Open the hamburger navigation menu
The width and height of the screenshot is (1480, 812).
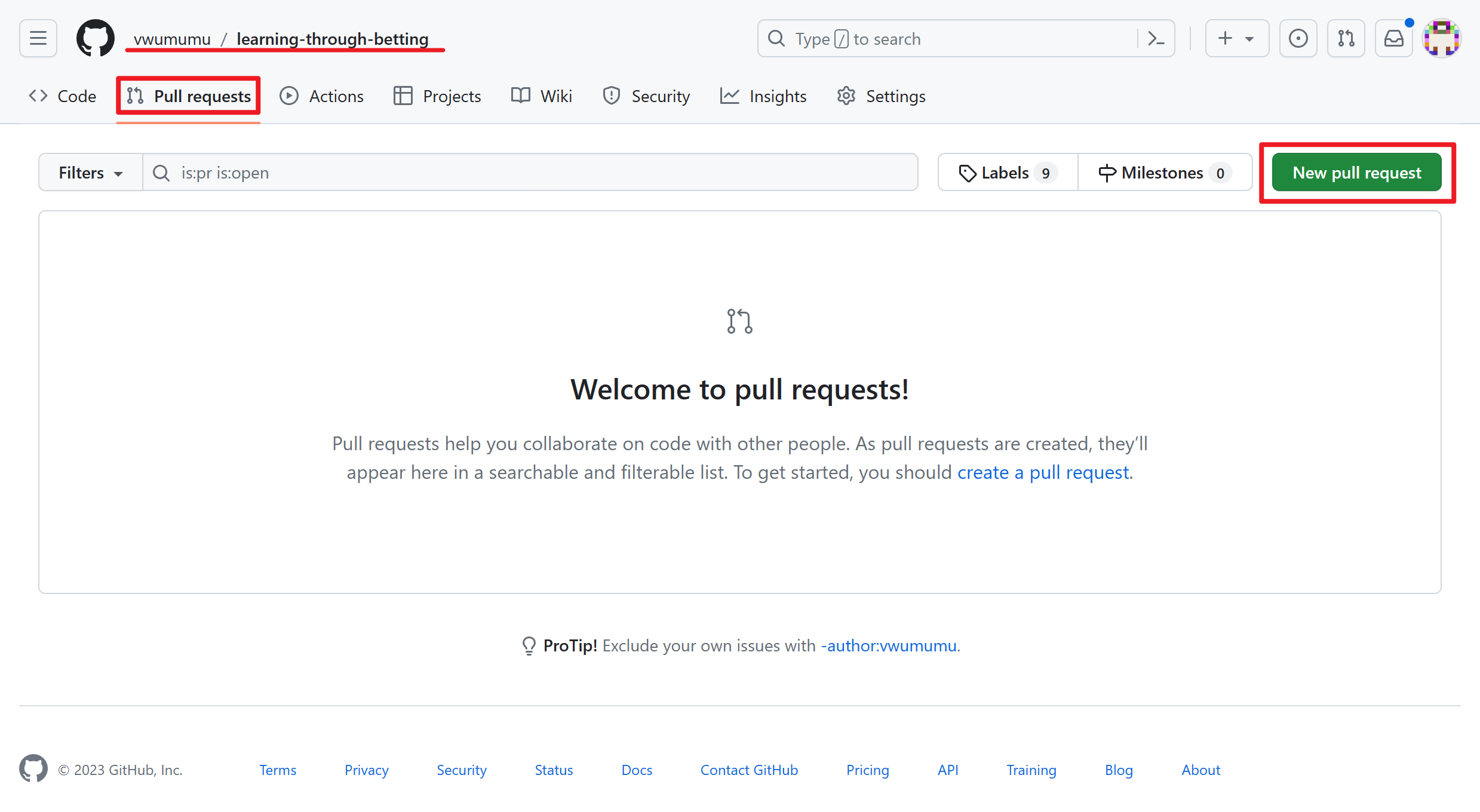coord(38,39)
